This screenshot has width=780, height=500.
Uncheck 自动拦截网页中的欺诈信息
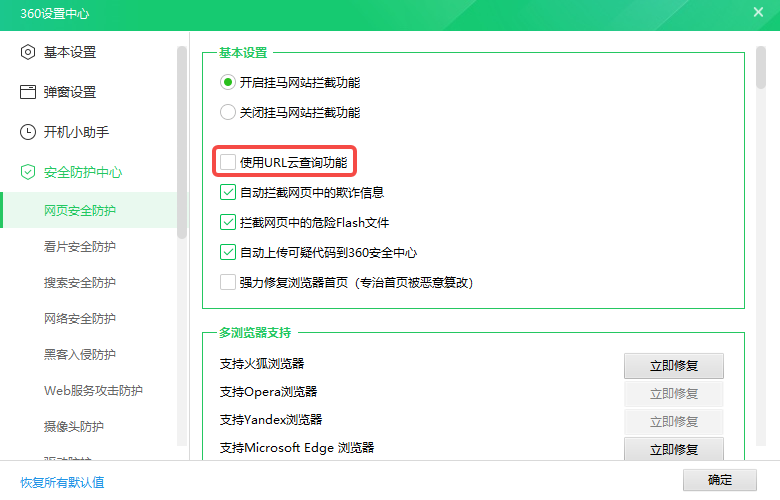click(228, 192)
